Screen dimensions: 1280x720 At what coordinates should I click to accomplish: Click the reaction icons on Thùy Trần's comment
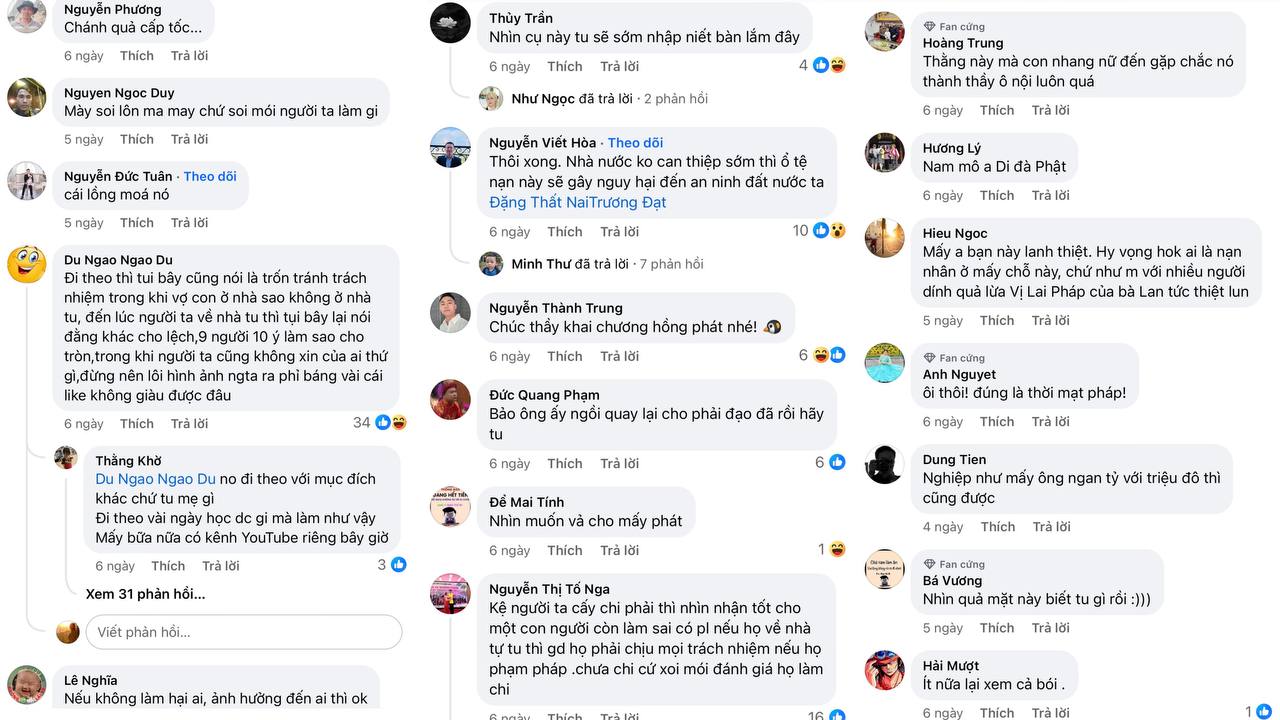click(x=829, y=66)
